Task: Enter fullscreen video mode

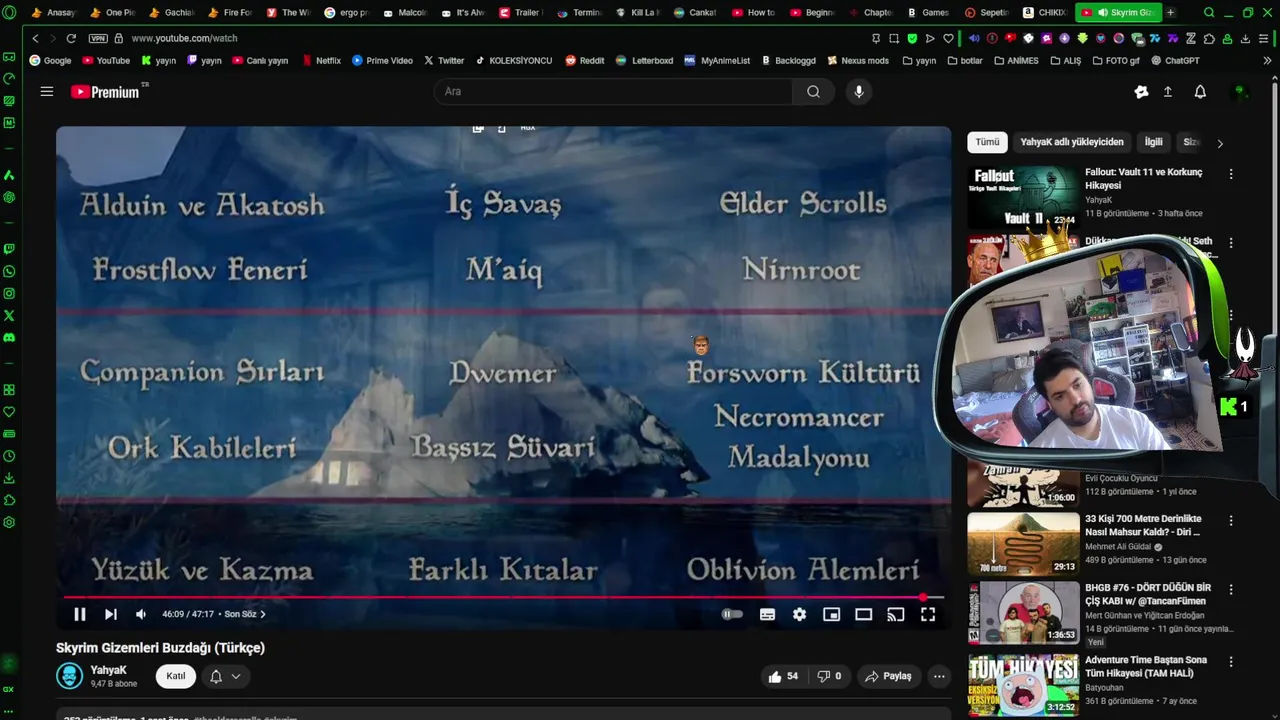Action: pyautogui.click(x=928, y=615)
